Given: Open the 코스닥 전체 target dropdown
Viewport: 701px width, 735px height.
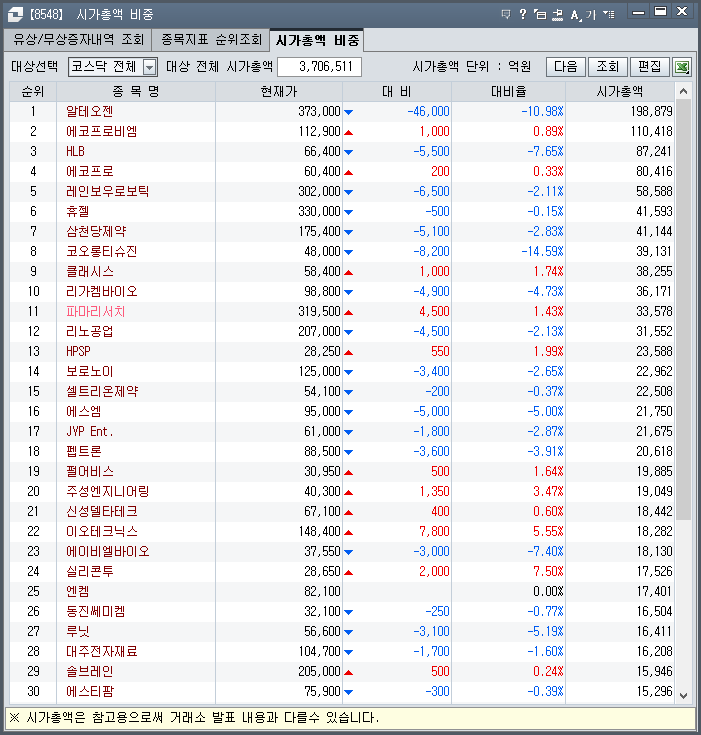Looking at the screenshot, I should tap(149, 67).
